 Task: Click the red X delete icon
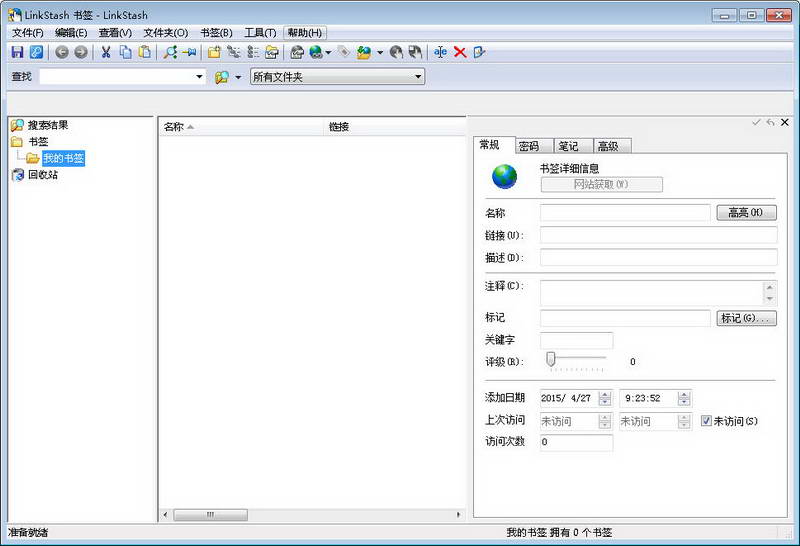[460, 52]
